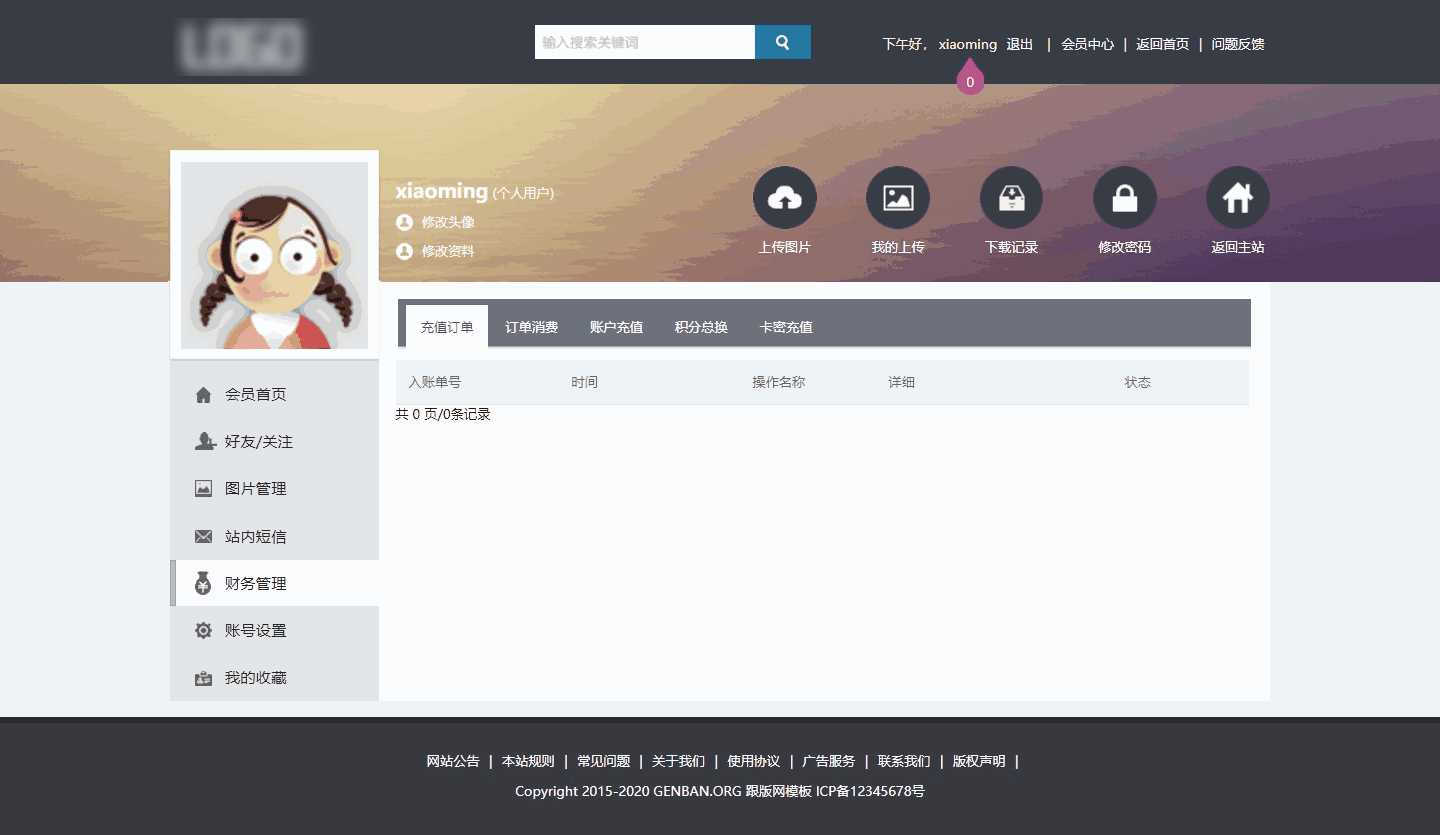Open the 修改资料 link
Screen dimensions: 1440x835
click(x=447, y=251)
